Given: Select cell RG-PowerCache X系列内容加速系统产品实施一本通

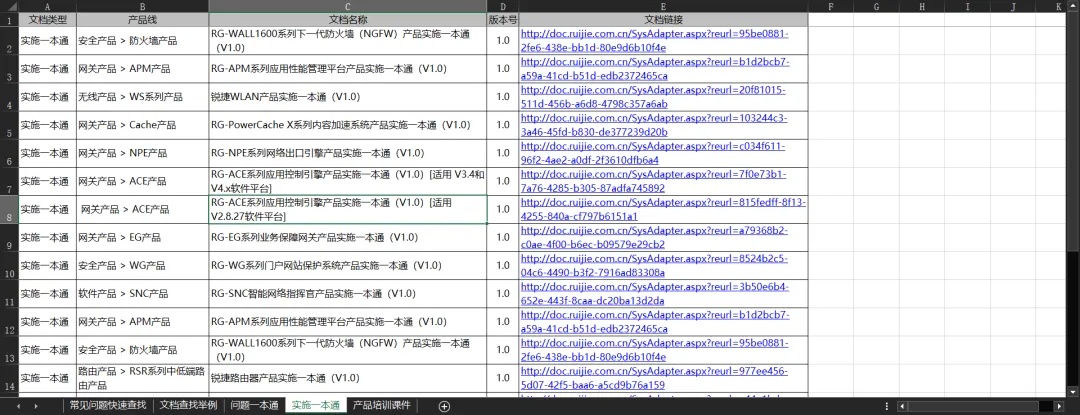Looking at the screenshot, I should coord(348,125).
